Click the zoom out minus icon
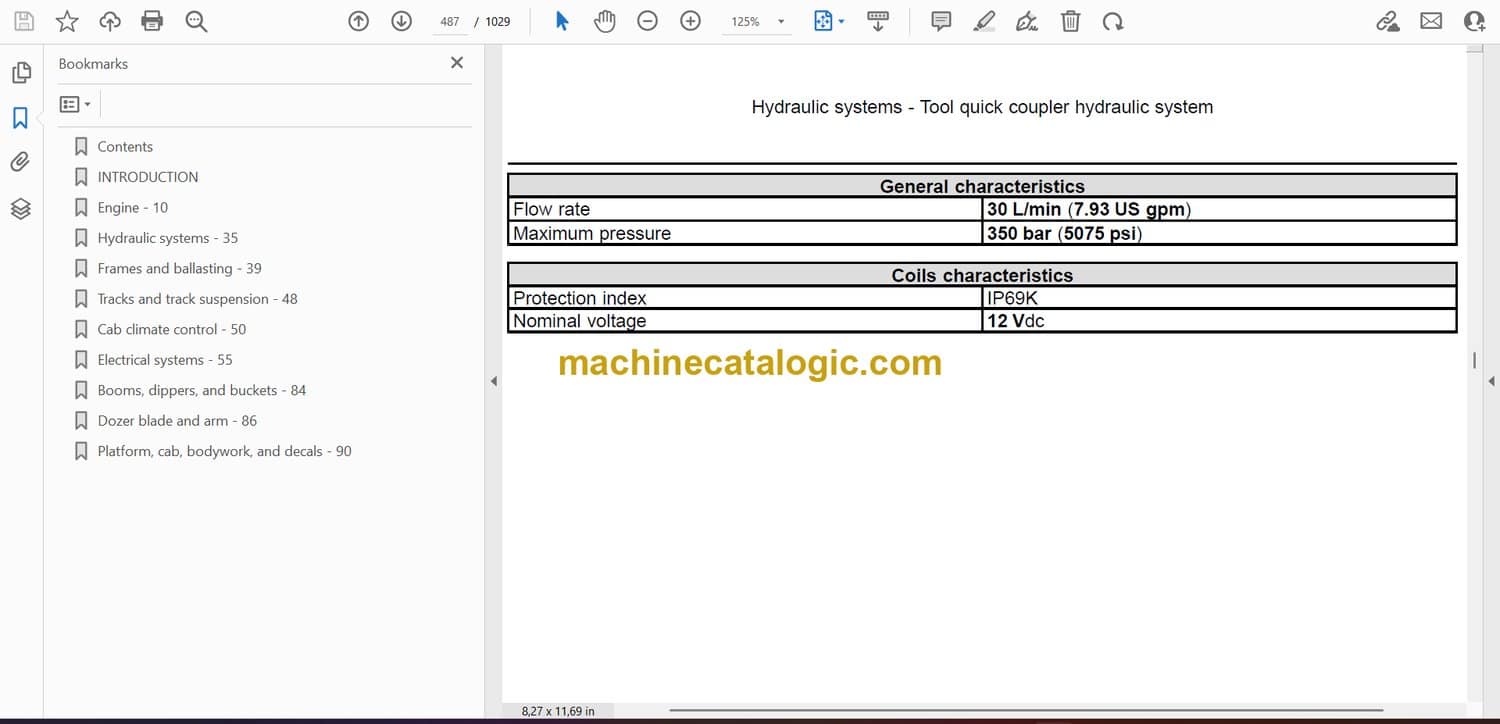 [x=647, y=21]
